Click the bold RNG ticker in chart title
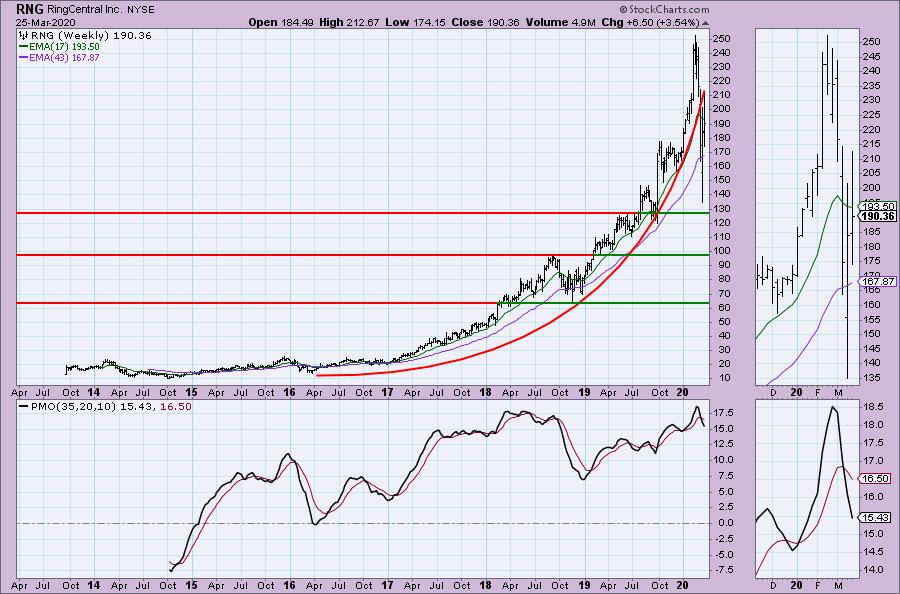The image size is (900, 594). [29, 9]
